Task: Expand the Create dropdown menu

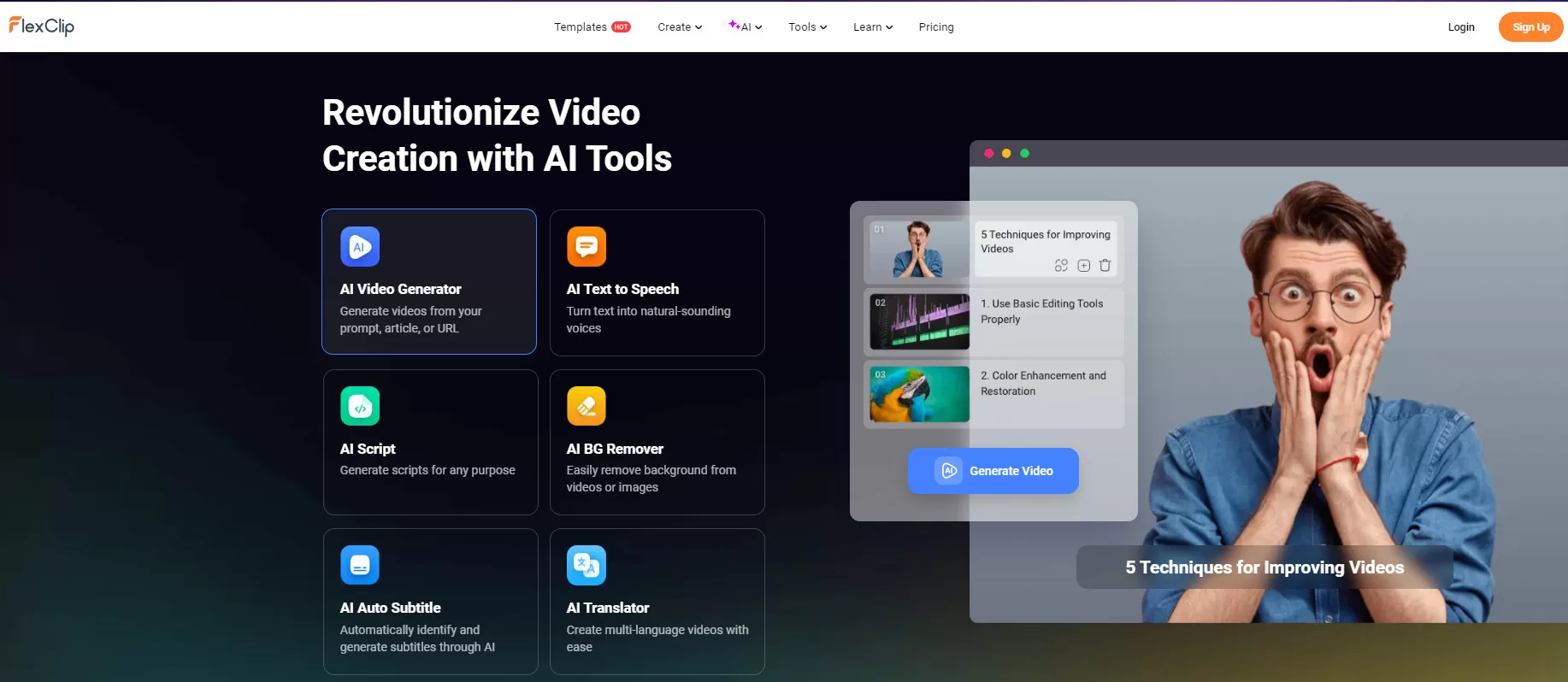Action: click(x=680, y=27)
